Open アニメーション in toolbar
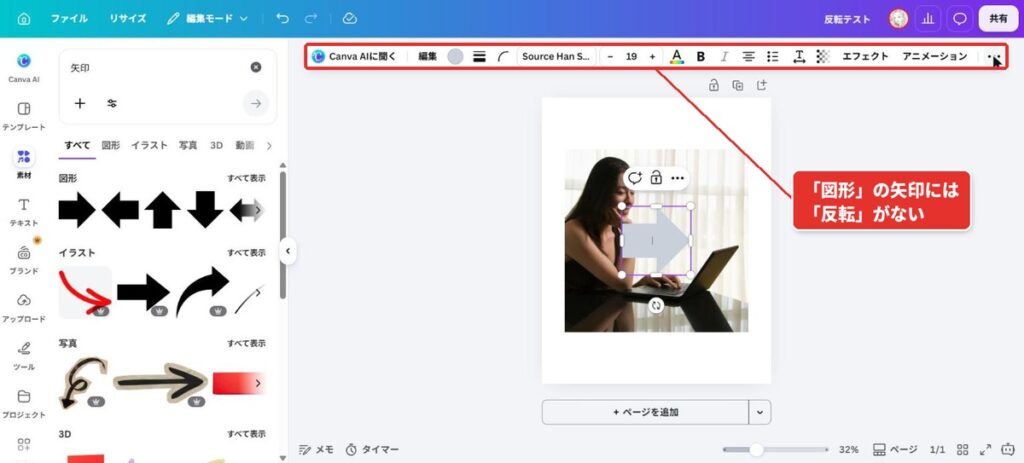Viewport: 1024px width, 463px height. coord(935,57)
